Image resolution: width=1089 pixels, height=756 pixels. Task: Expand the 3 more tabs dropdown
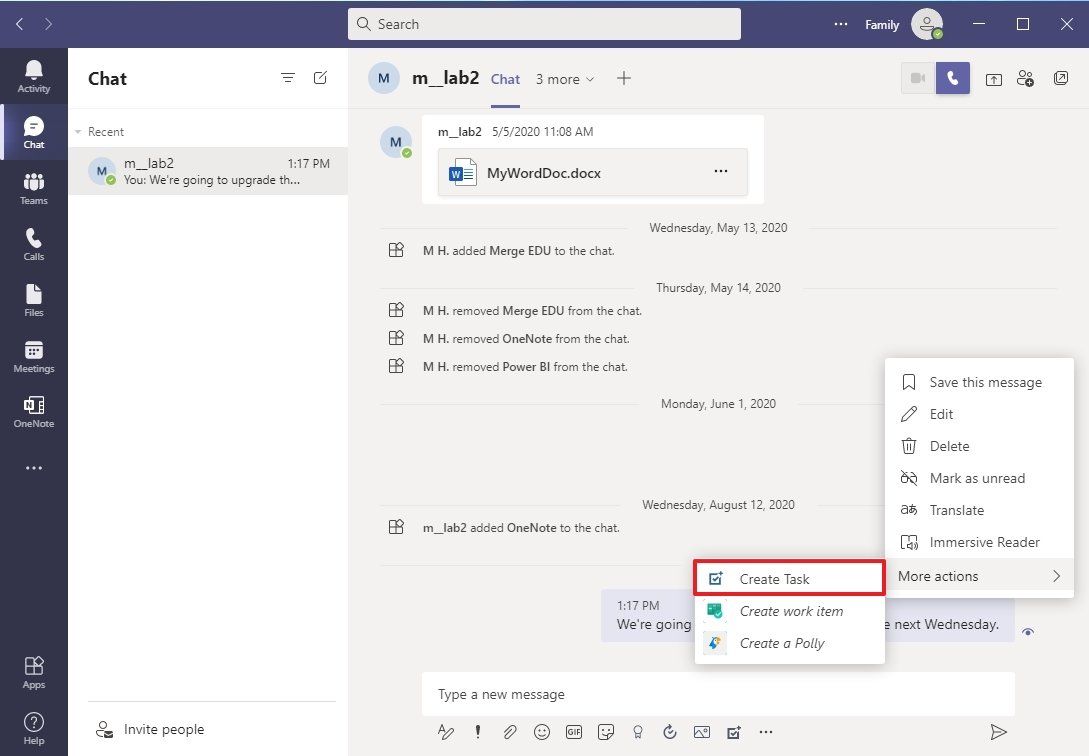[x=564, y=78]
